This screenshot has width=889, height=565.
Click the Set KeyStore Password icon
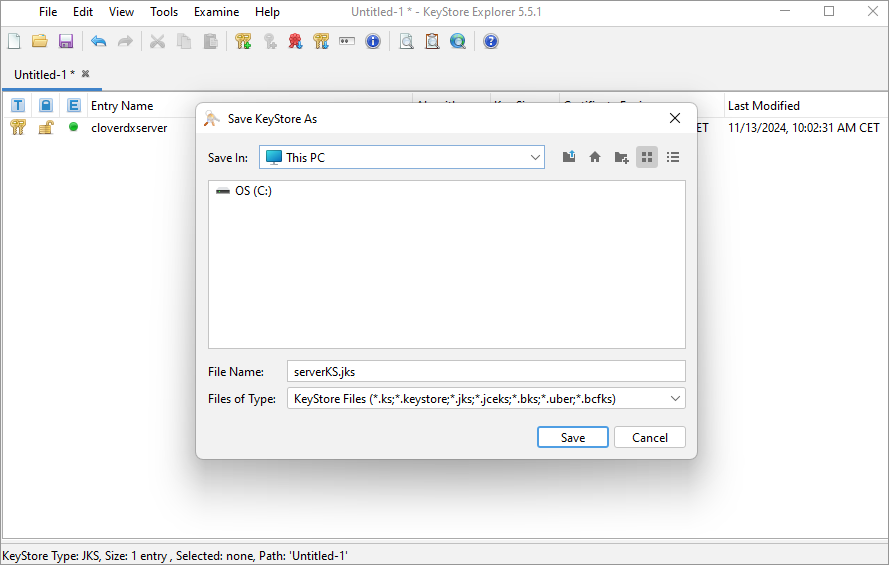pos(347,41)
